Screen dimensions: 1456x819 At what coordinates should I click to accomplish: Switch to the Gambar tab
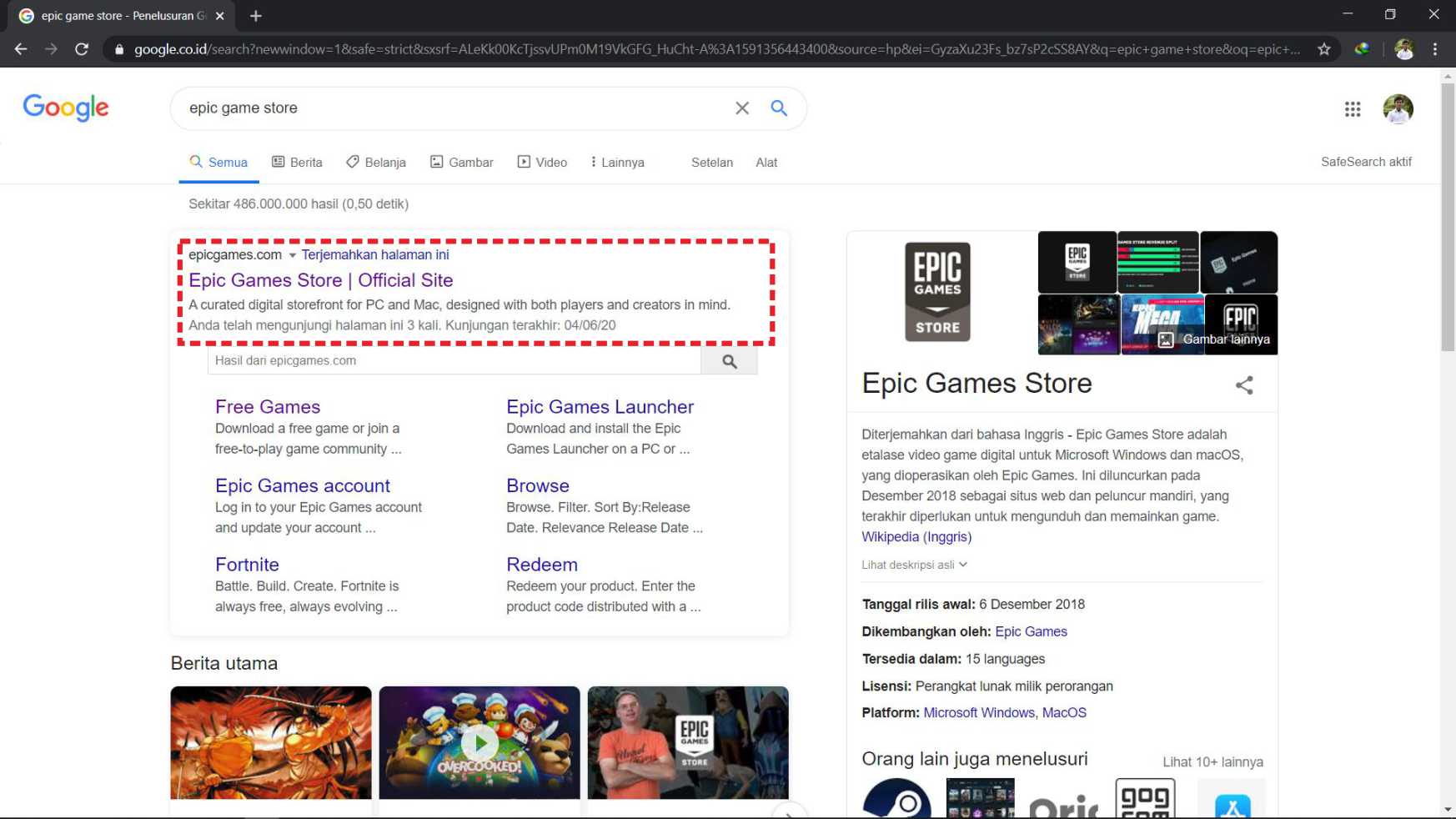pos(461,163)
